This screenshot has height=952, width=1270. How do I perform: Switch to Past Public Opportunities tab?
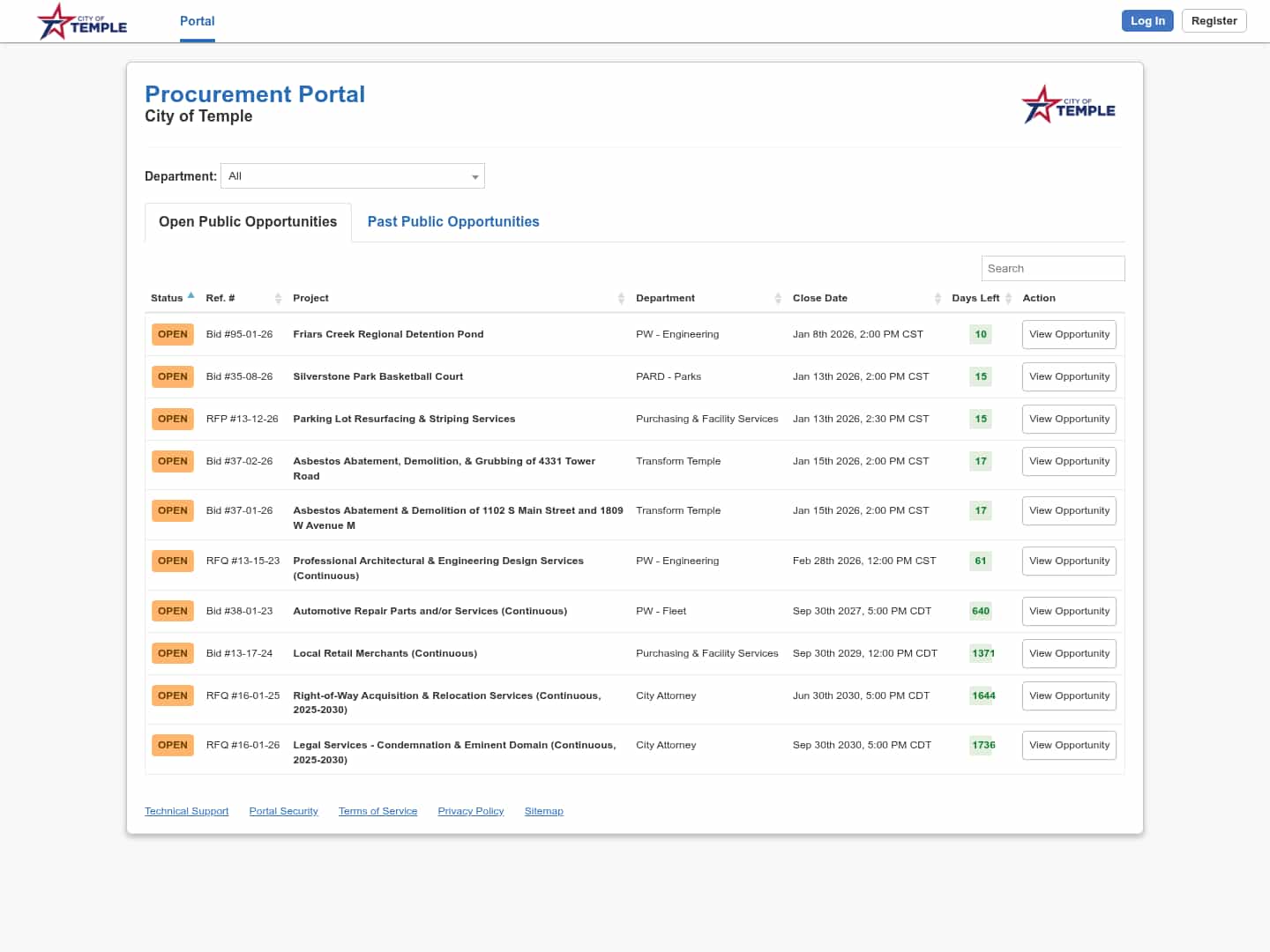pos(453,222)
